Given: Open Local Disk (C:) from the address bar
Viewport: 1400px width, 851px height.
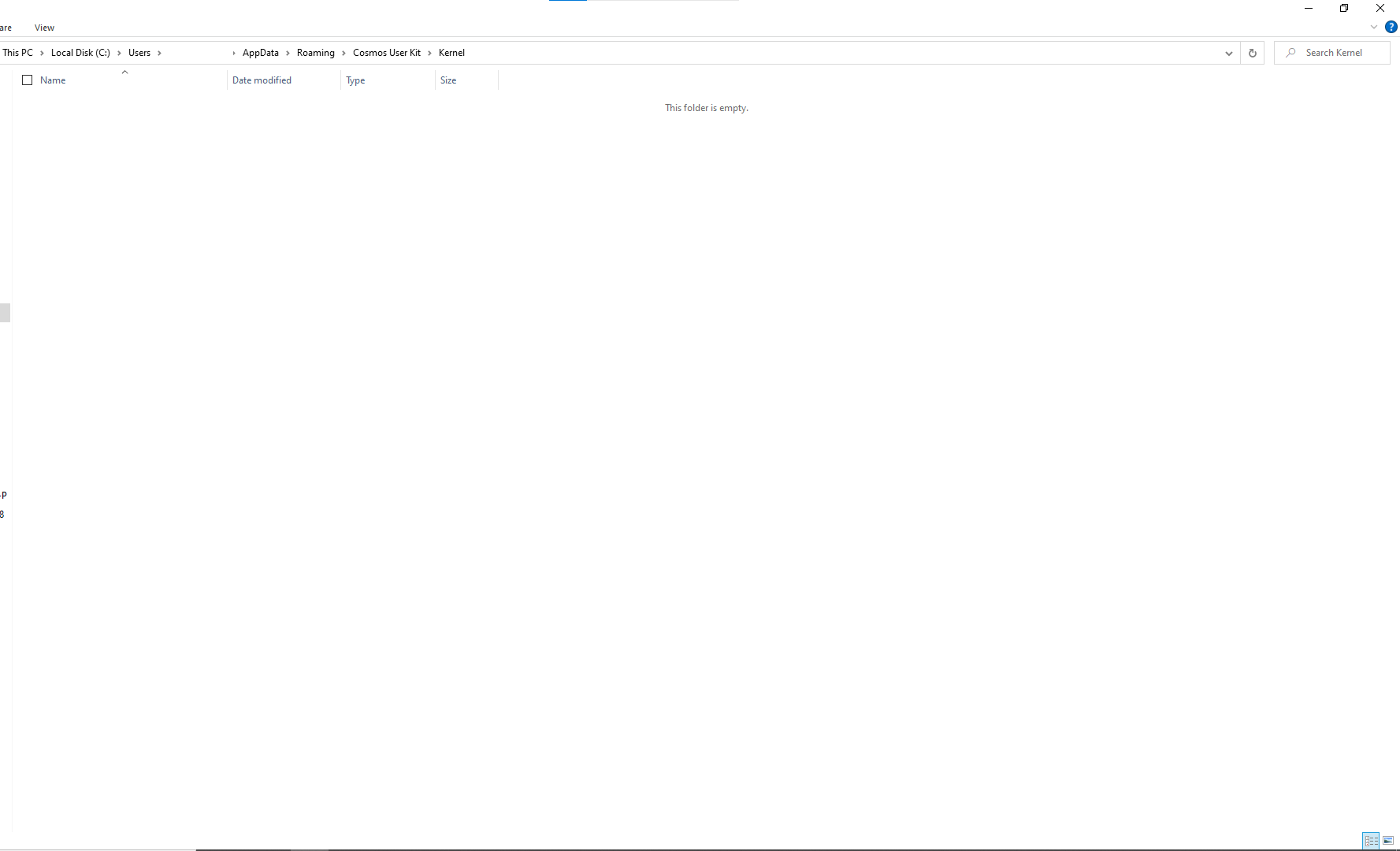Looking at the screenshot, I should pyautogui.click(x=80, y=53).
